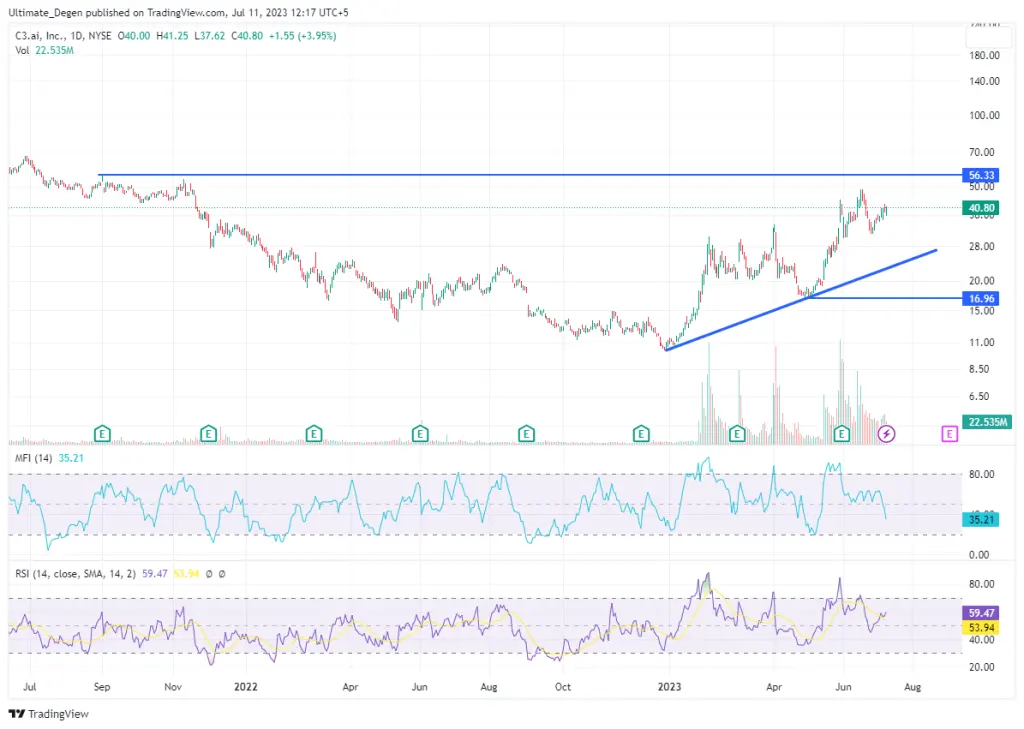Select the blue rising trend line
Screen dimensions: 1024x729
(x=801, y=300)
